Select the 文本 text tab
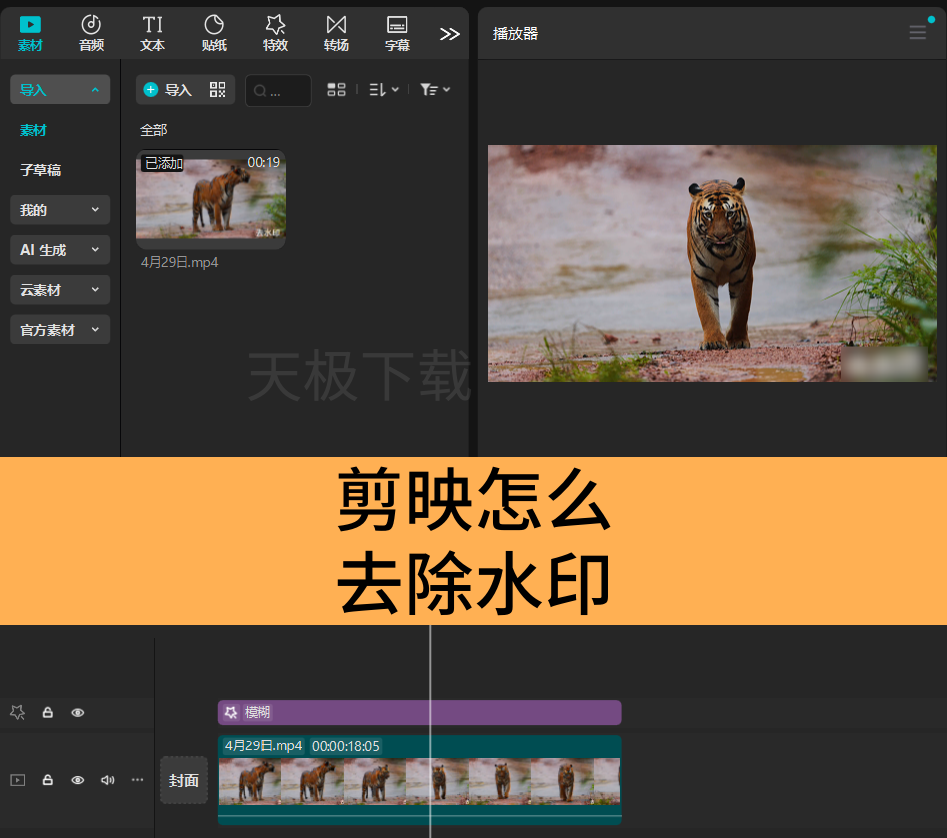This screenshot has height=838, width=947. coord(152,33)
